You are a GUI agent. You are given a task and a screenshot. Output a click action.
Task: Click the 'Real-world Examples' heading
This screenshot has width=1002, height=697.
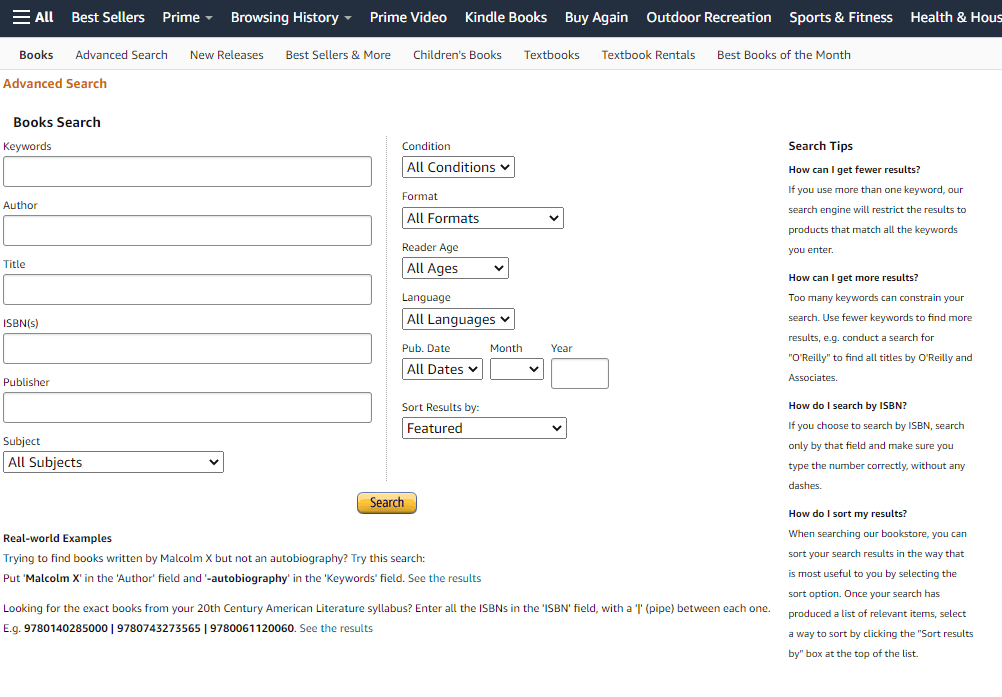(58, 538)
